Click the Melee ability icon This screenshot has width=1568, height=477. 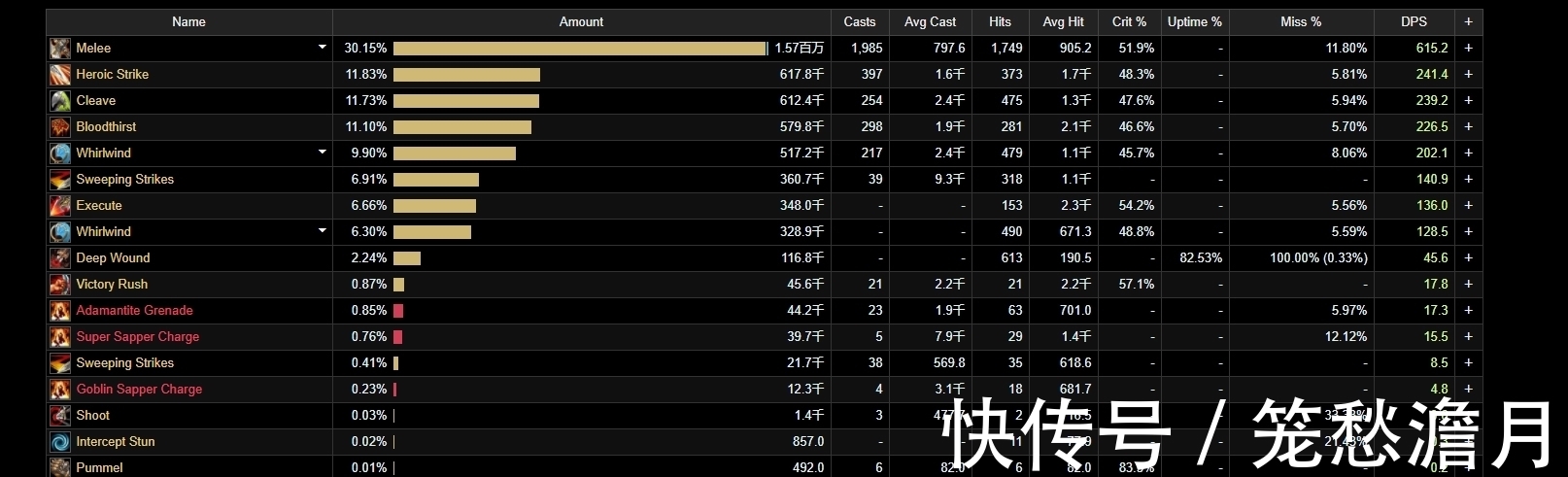pyautogui.click(x=60, y=48)
